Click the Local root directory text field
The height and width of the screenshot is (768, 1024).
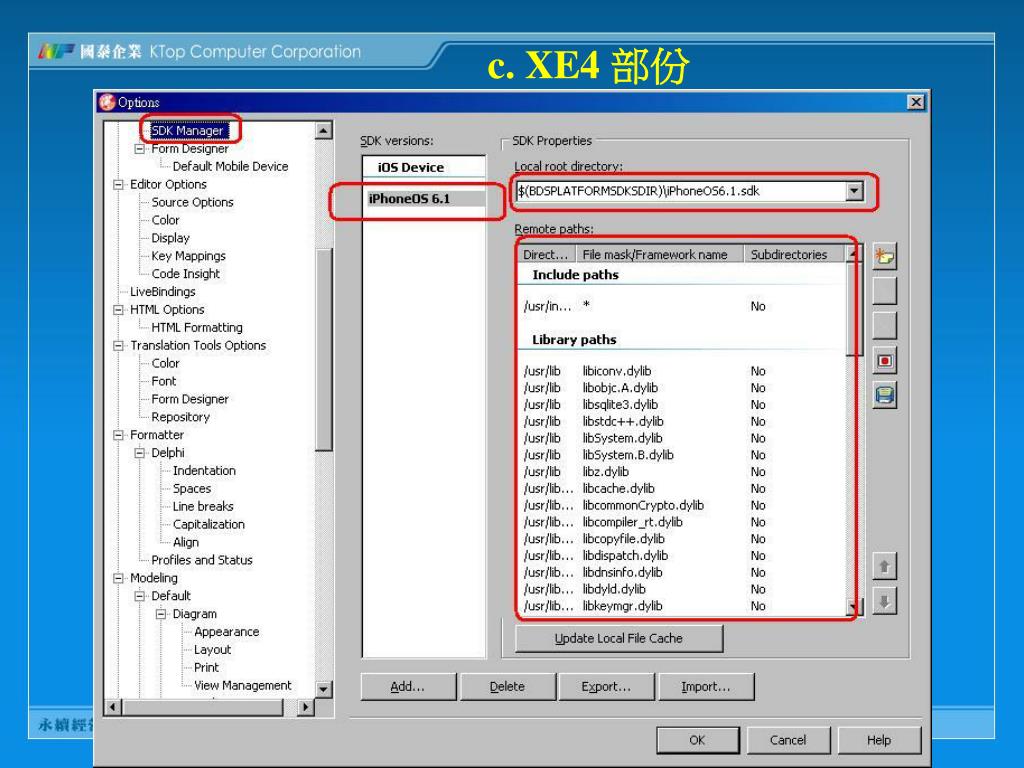point(680,191)
